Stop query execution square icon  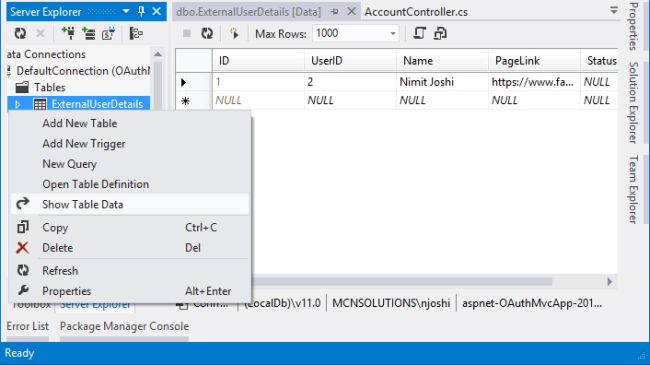pyautogui.click(x=187, y=33)
